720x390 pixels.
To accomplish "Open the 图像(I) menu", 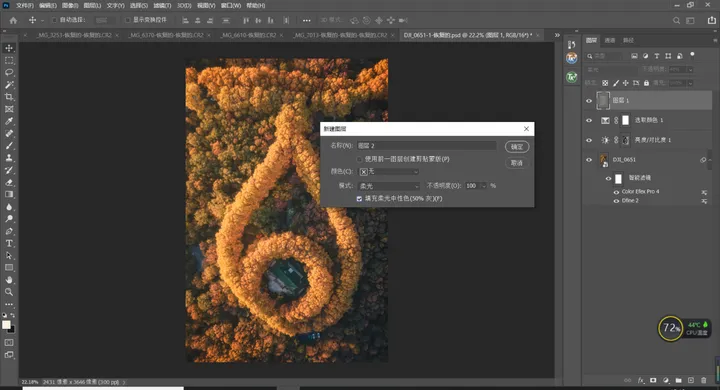I will 70,6.
